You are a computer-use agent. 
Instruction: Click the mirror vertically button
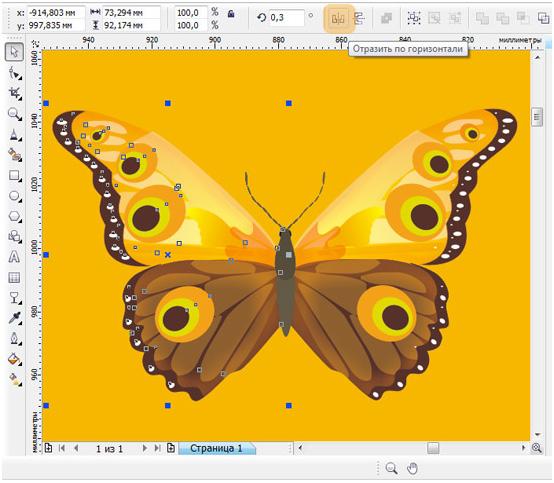(359, 18)
